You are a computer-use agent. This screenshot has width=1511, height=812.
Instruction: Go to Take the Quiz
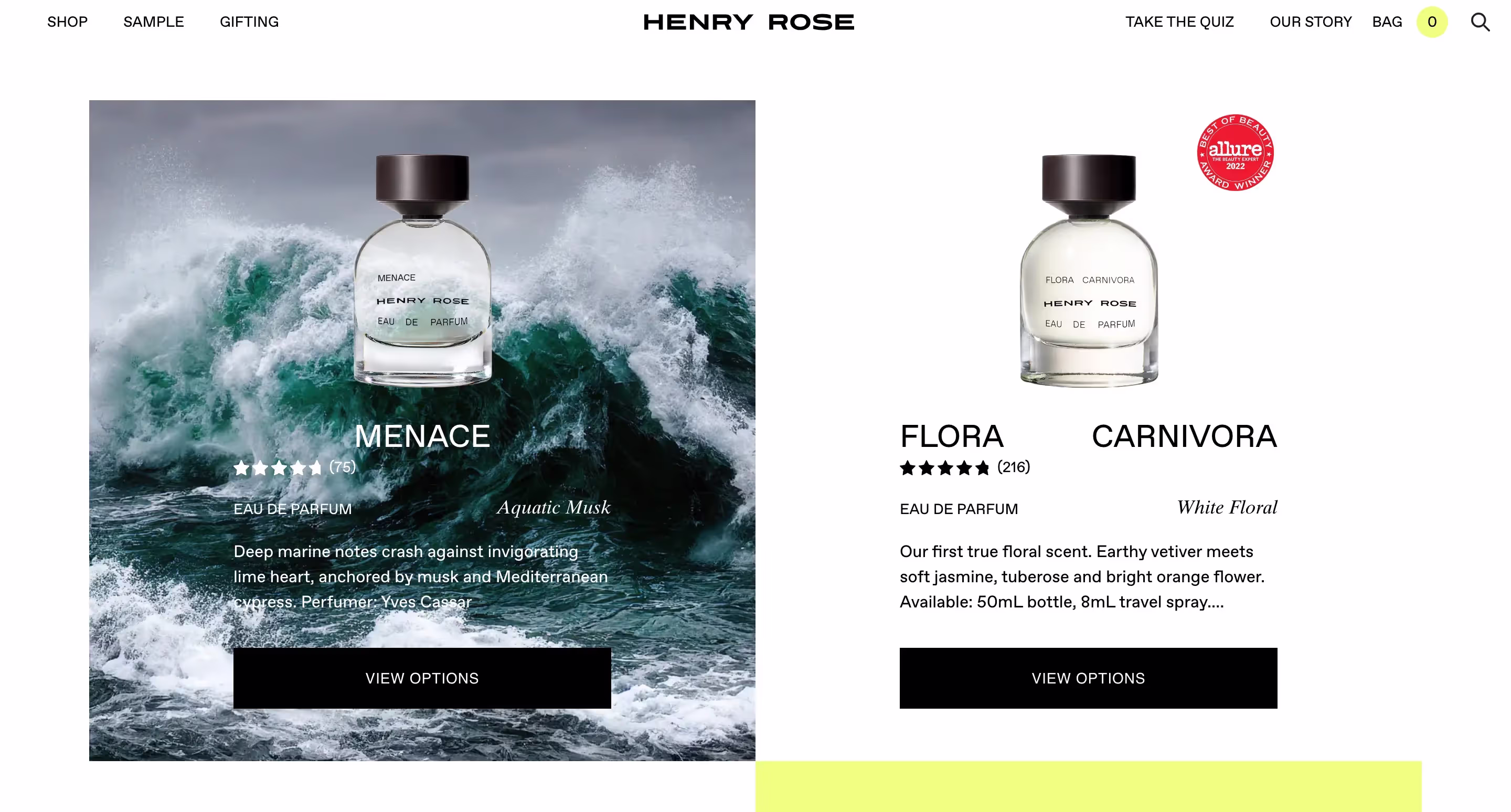pyautogui.click(x=1179, y=22)
